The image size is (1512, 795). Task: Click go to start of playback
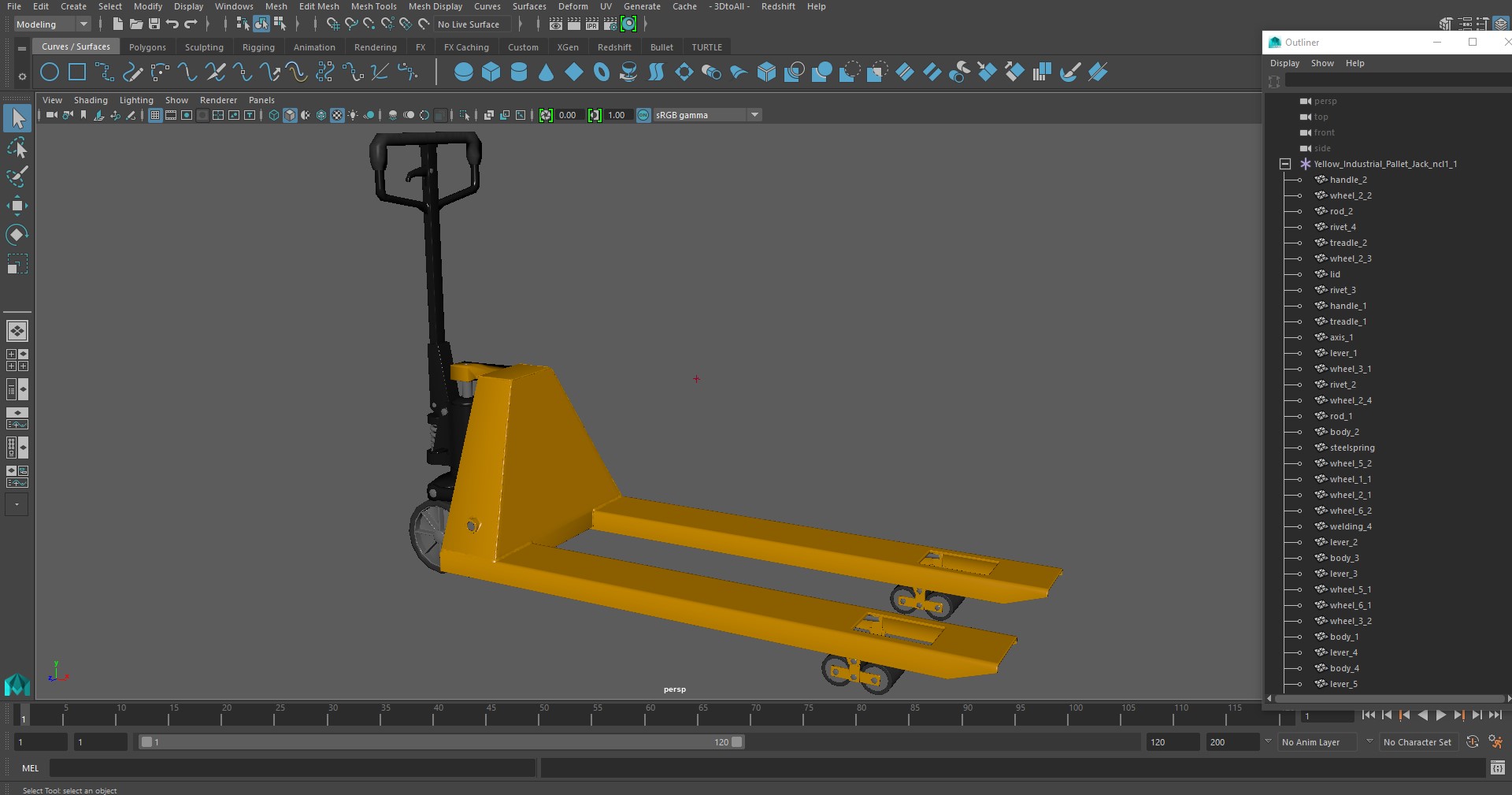(x=1369, y=715)
